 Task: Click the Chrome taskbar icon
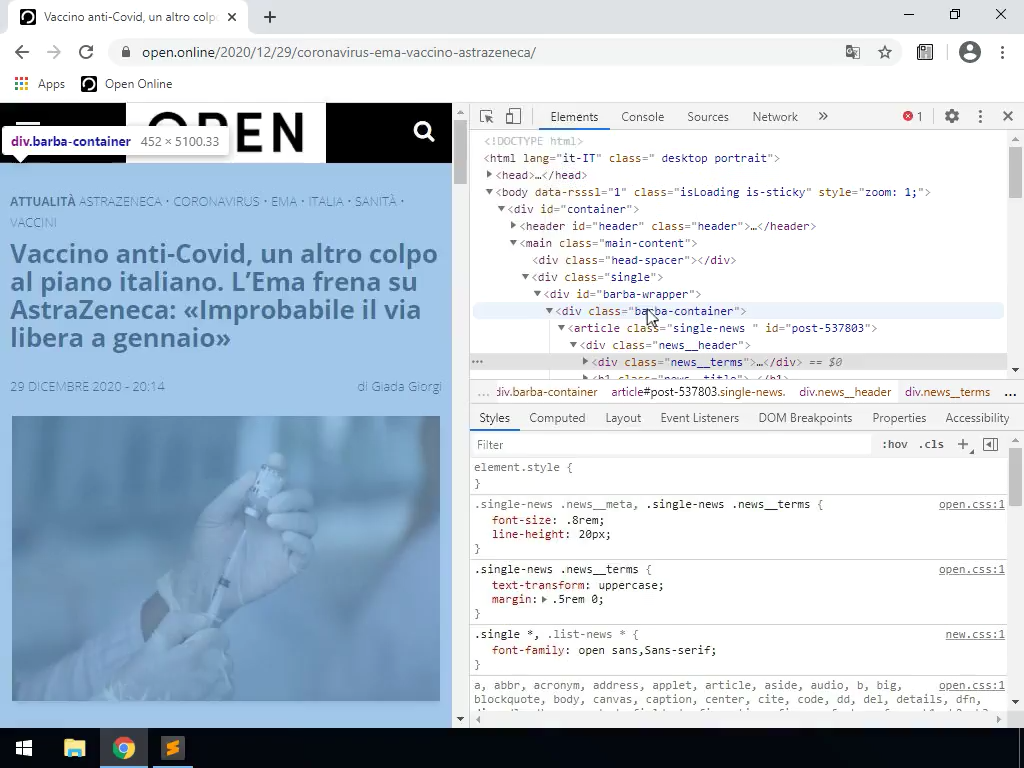123,748
